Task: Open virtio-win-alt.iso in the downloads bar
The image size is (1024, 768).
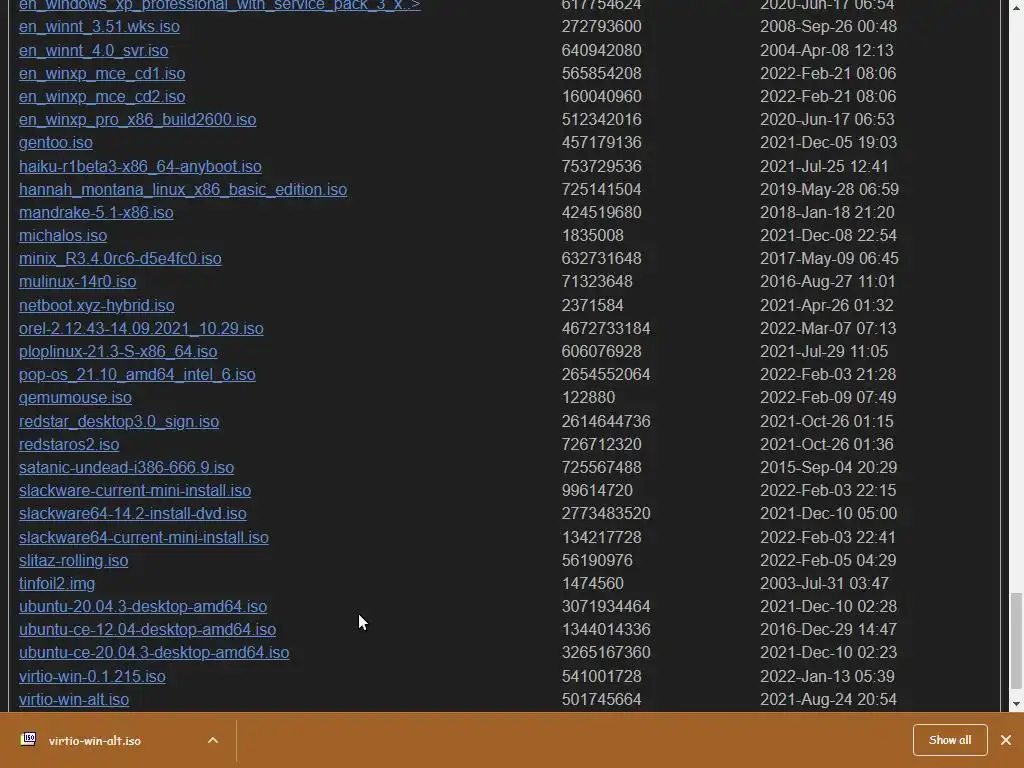Action: pyautogui.click(x=95, y=741)
